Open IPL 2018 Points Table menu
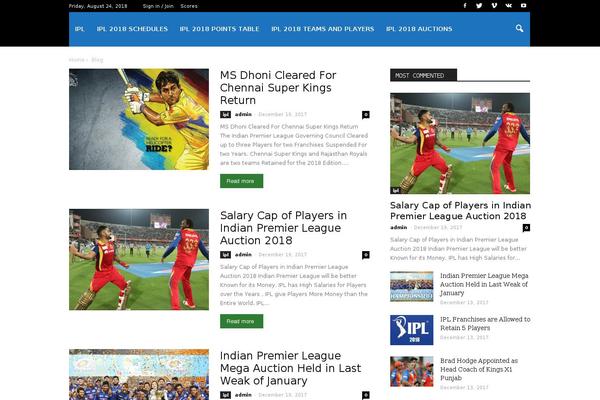This screenshot has height=400, width=600. 219,29
